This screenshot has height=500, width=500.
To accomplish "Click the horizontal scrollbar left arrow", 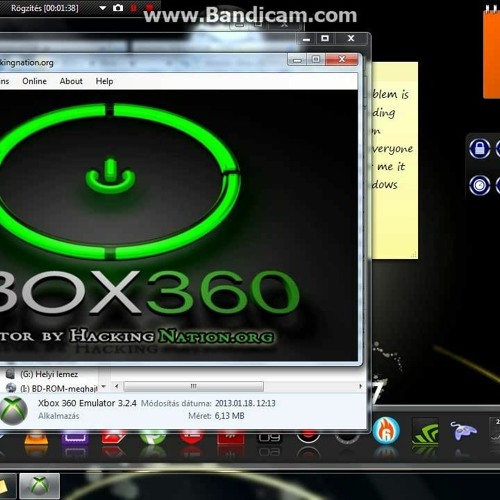I will coord(116,386).
